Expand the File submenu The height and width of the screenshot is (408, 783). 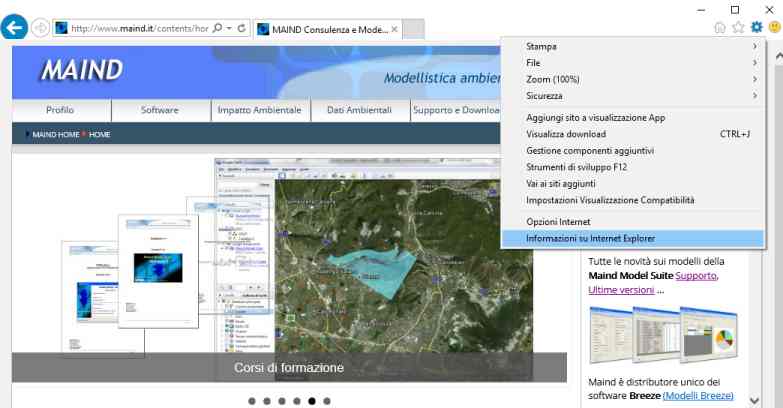633,63
